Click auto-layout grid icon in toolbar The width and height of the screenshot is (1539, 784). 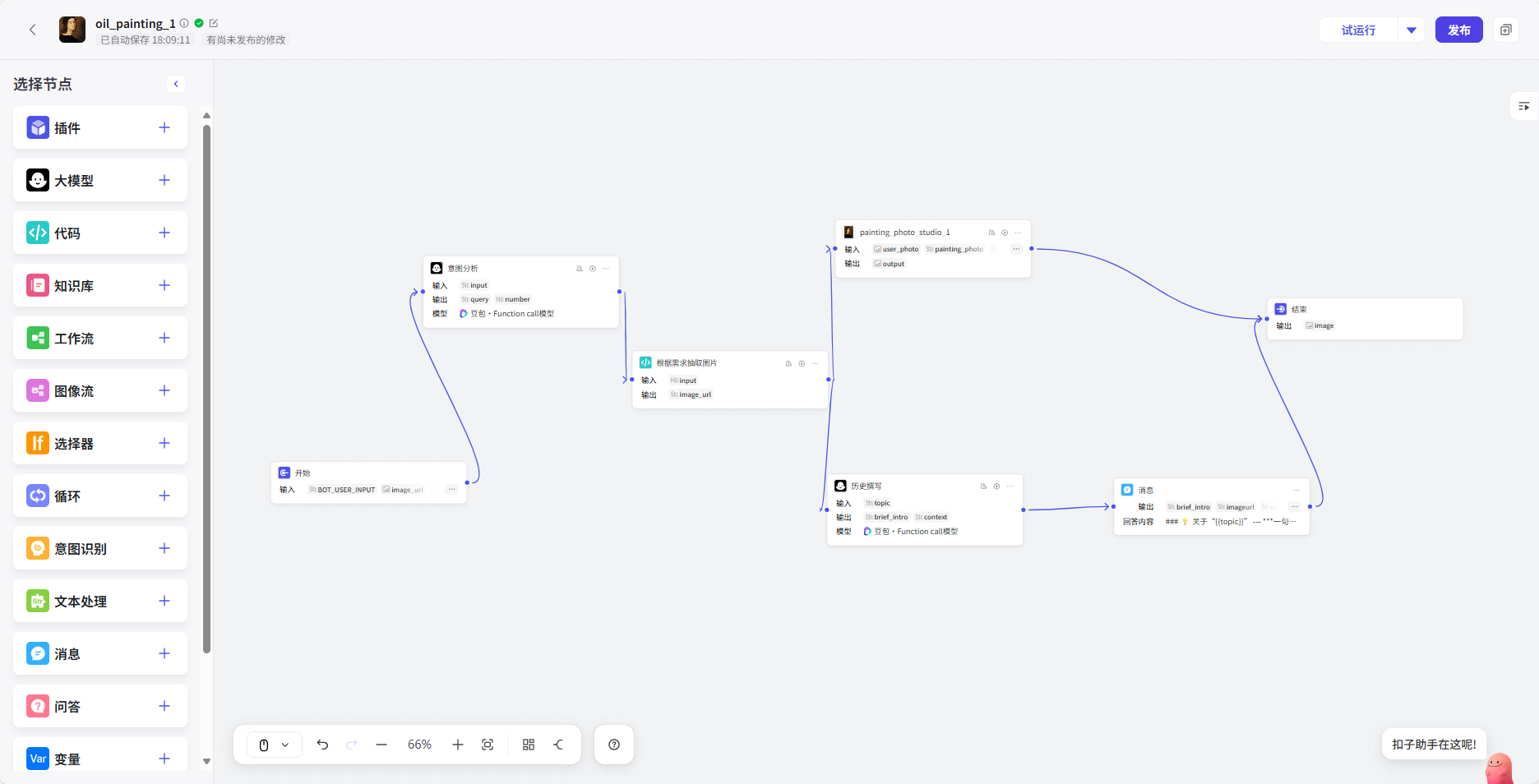pyautogui.click(x=529, y=745)
